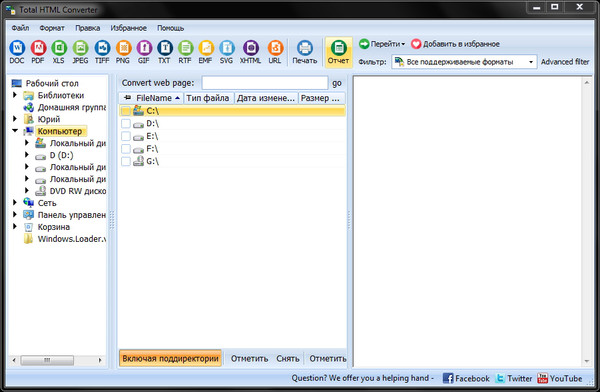The width and height of the screenshot is (600, 392).
Task: Open the Формат menu
Action: tap(52, 28)
